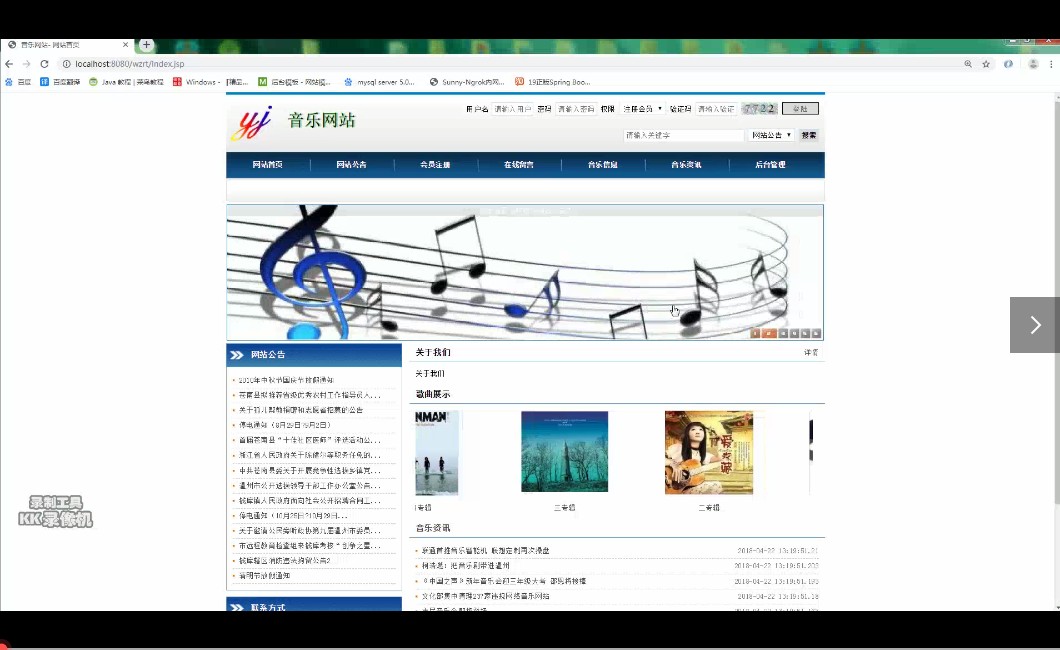Open 音乐资讯 in the navigation bar
The width and height of the screenshot is (1060, 650).
[x=686, y=165]
